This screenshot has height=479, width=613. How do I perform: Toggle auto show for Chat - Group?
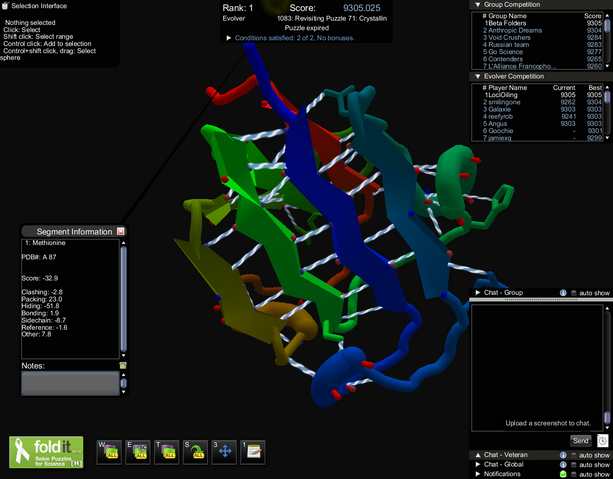[574, 293]
